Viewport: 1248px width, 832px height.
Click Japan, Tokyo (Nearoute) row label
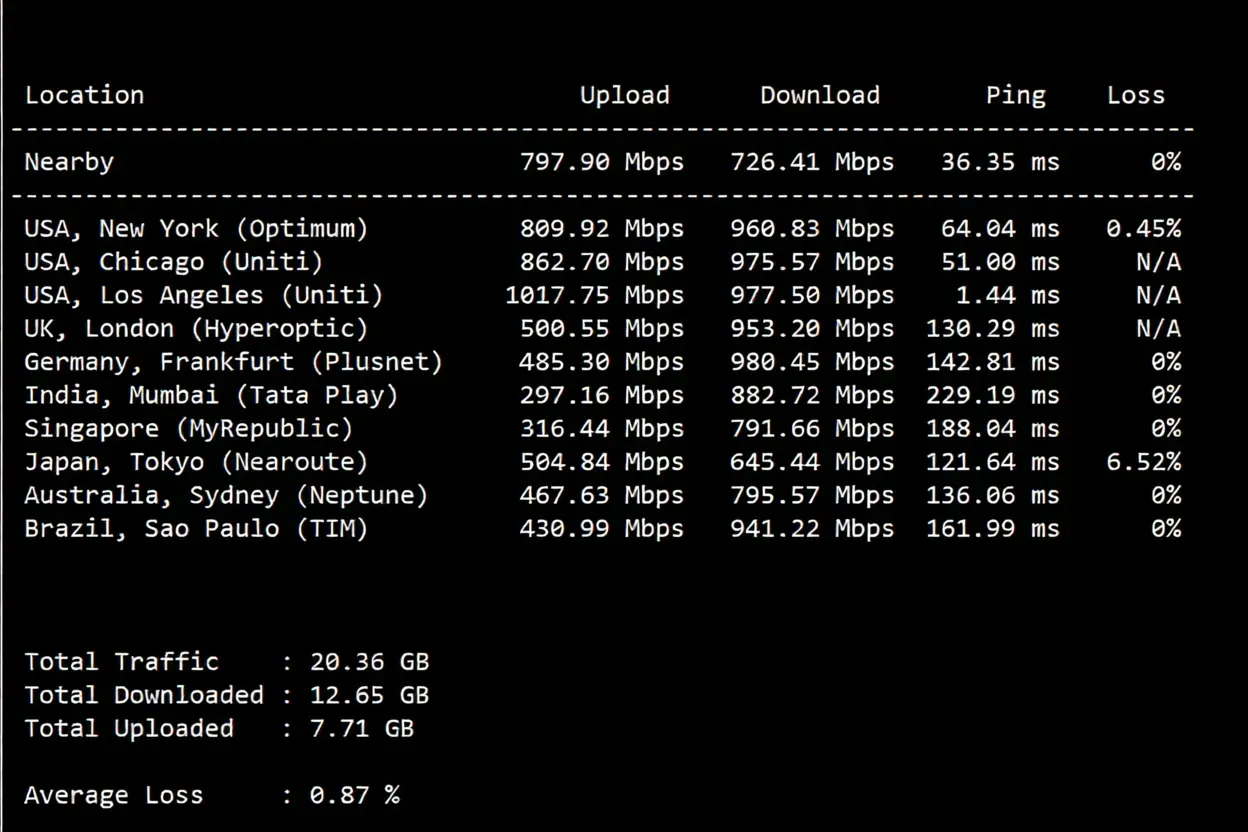click(197, 462)
